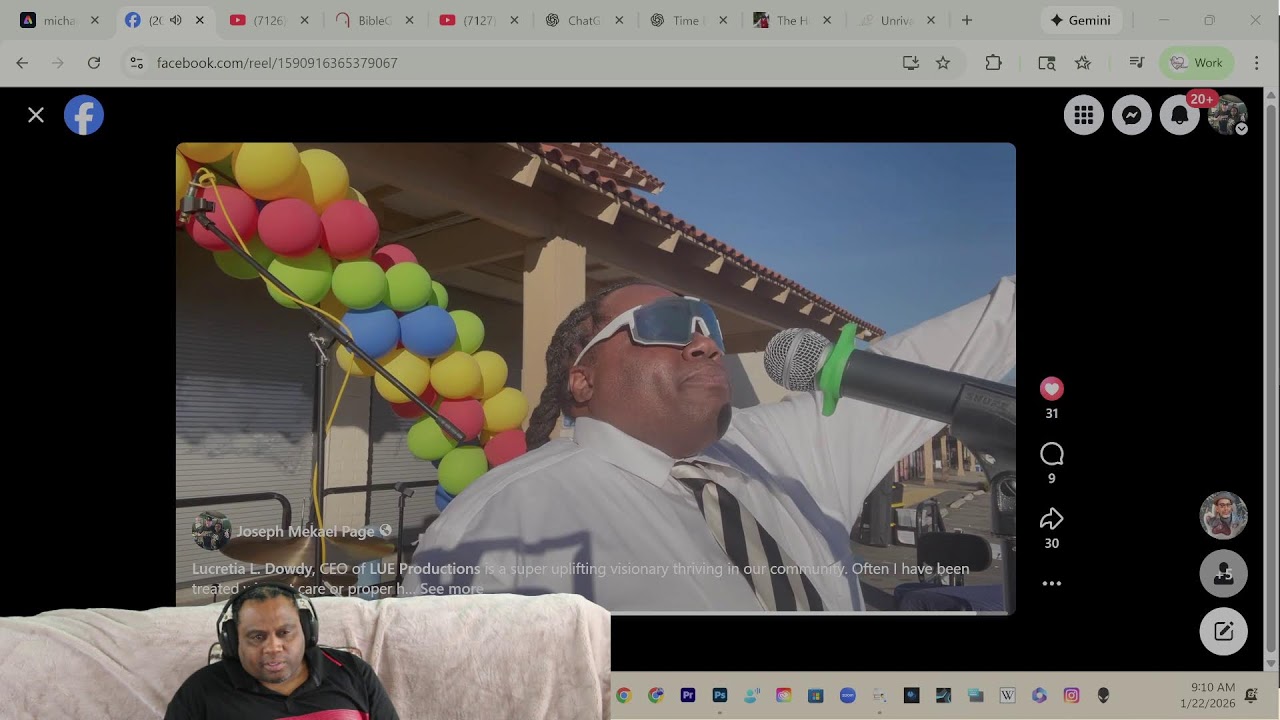Expand the caption with See more
Image resolution: width=1280 pixels, height=720 pixels.
pos(452,589)
